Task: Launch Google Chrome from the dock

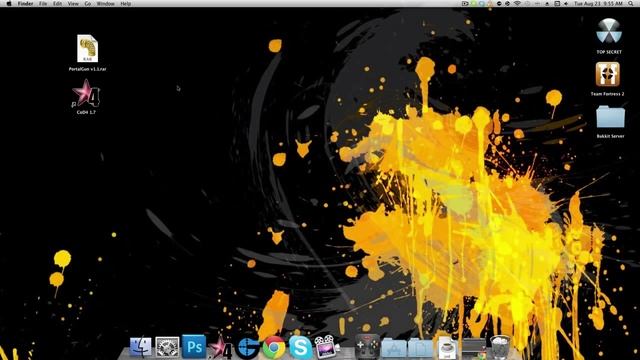Action: [274, 348]
